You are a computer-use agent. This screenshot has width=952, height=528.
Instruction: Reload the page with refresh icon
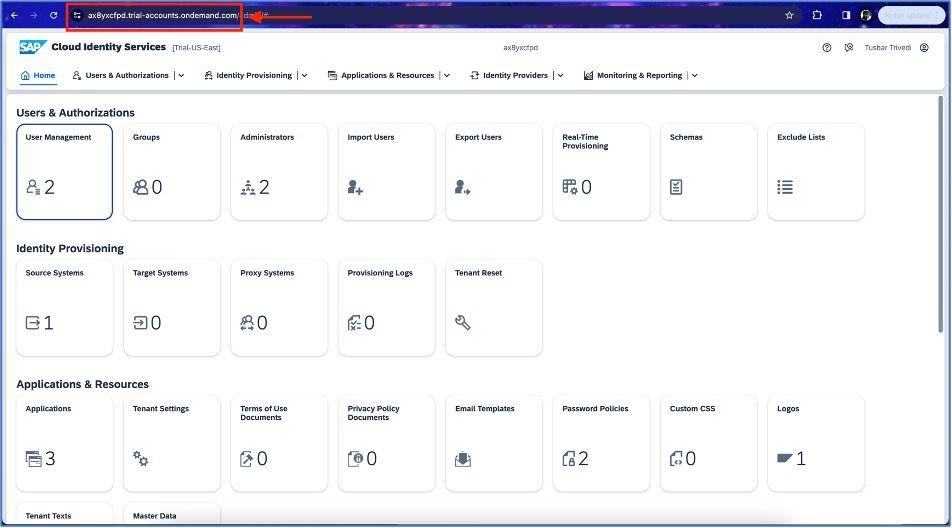coord(53,15)
